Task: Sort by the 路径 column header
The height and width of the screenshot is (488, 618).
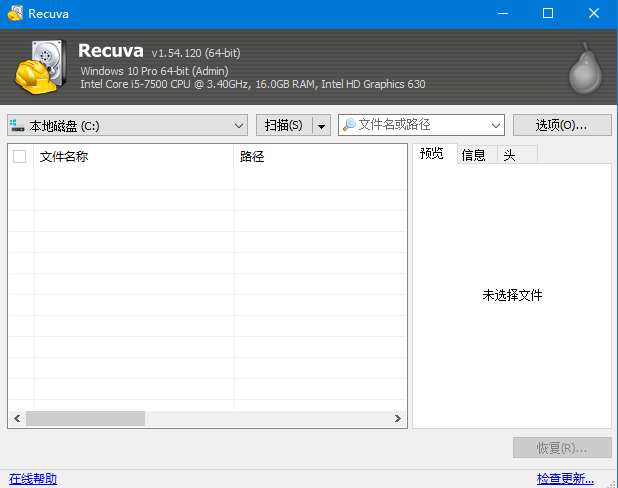Action: pos(320,156)
